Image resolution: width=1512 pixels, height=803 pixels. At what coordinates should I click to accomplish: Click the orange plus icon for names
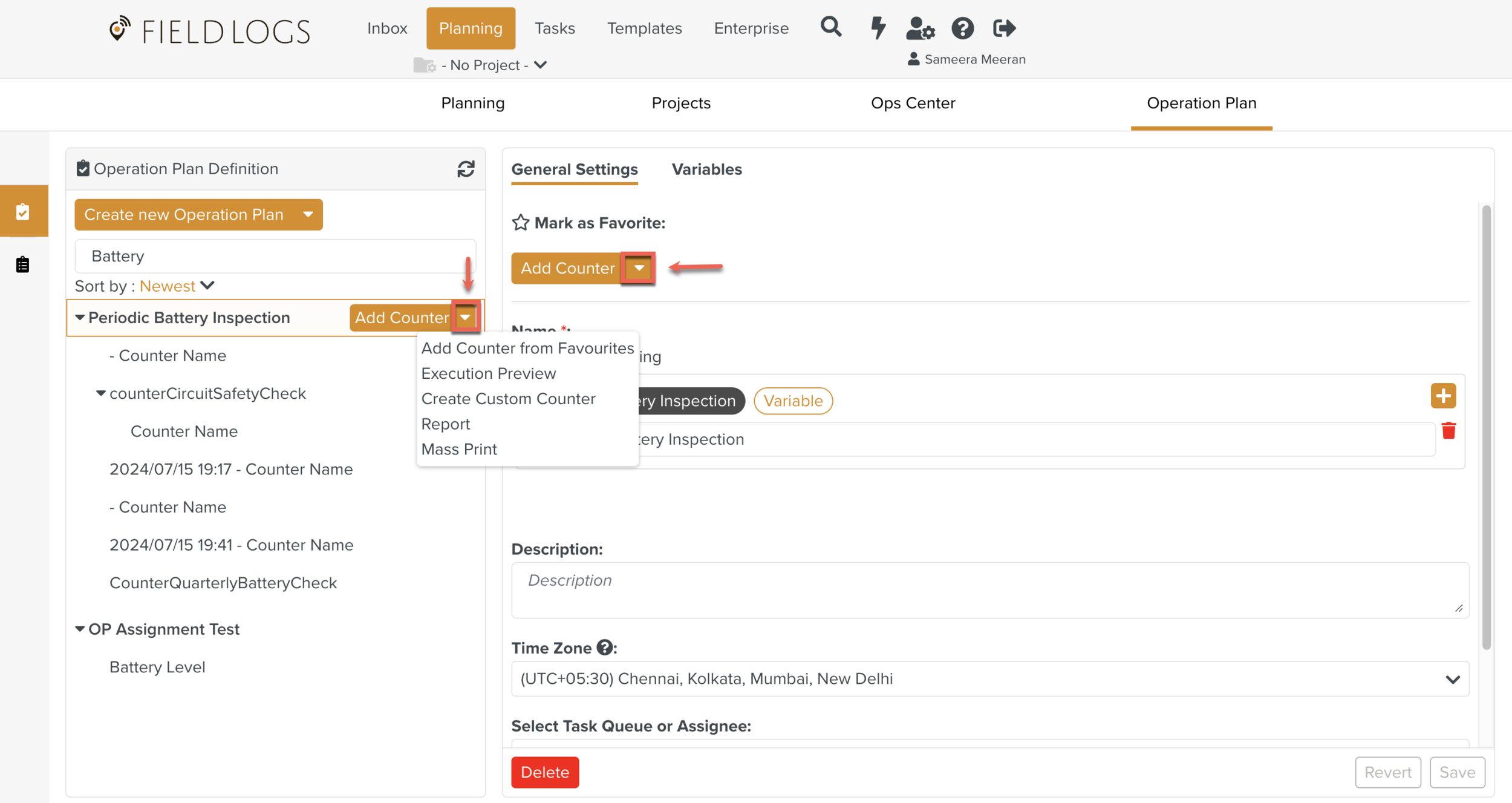pyautogui.click(x=1443, y=396)
